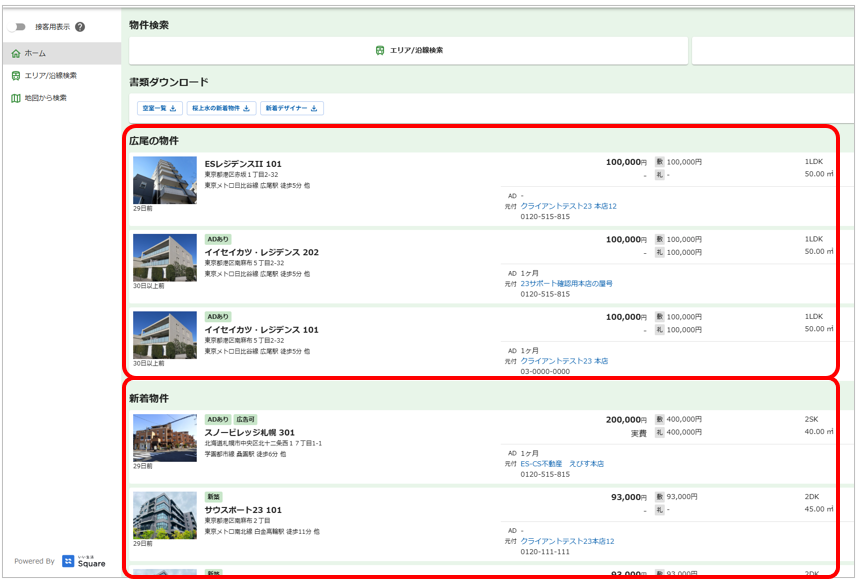
Task: Click the phone number 0120-111-111
Action: click(x=545, y=552)
